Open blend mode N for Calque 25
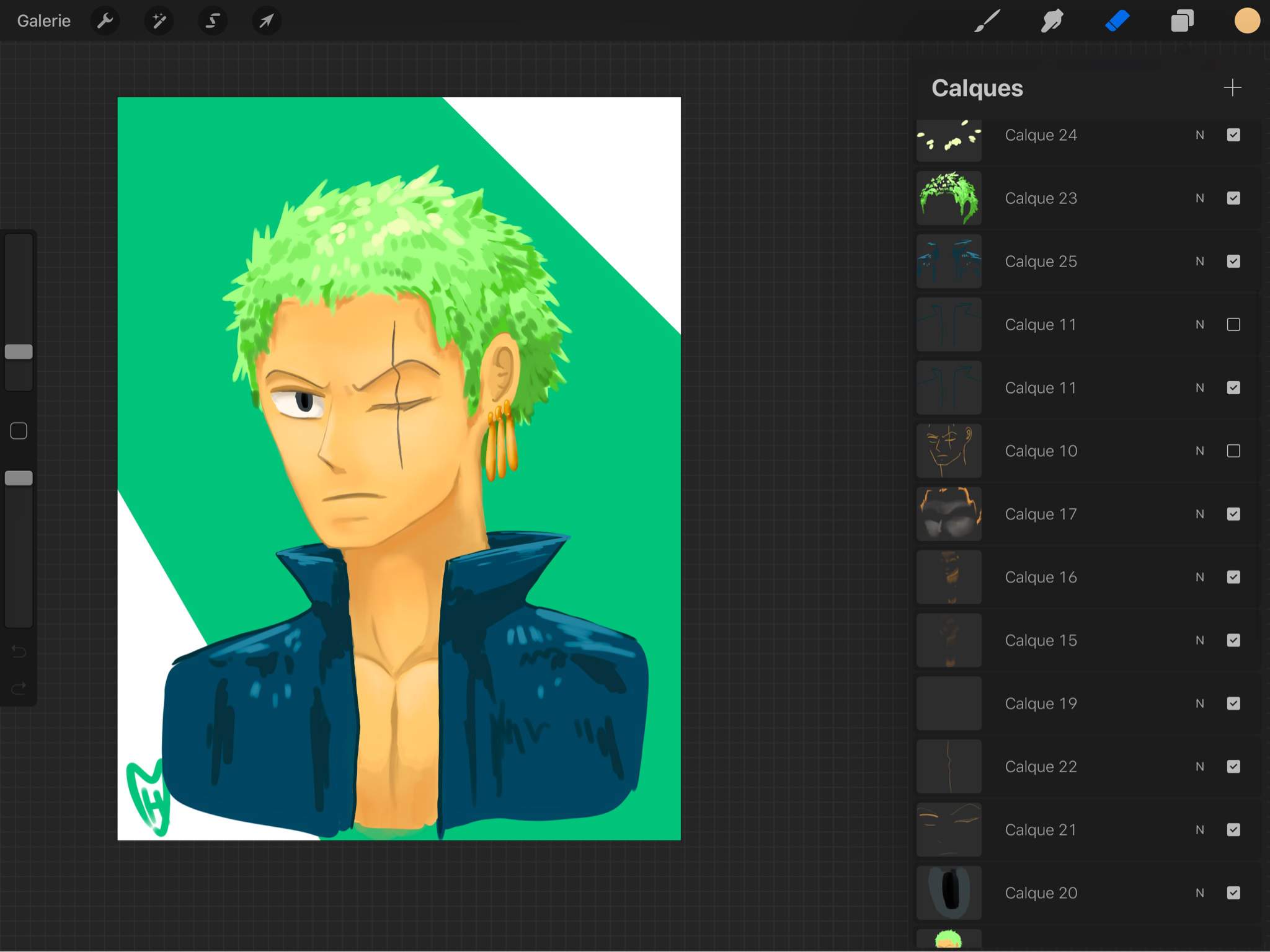 coord(1200,262)
